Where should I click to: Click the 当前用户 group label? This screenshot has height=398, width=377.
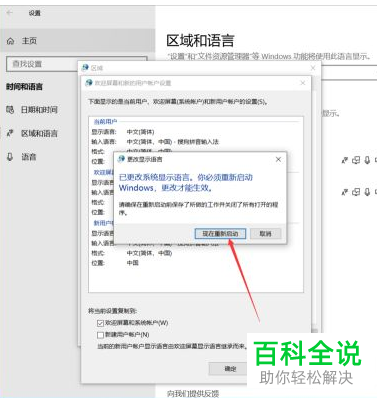(105, 122)
